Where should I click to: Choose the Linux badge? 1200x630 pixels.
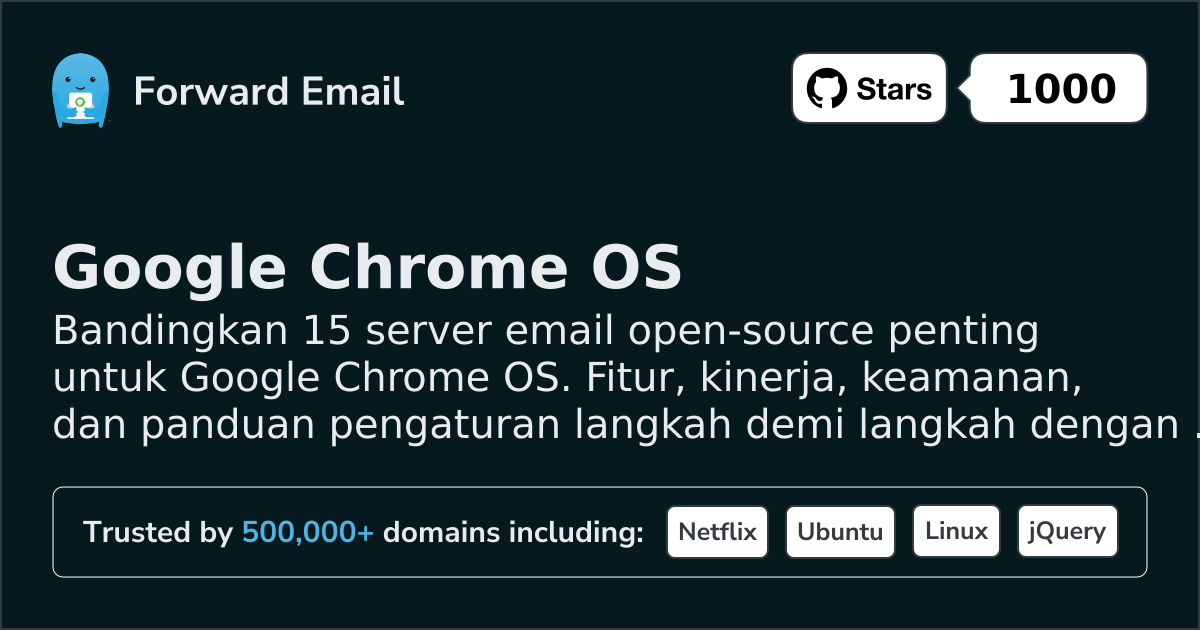956,532
